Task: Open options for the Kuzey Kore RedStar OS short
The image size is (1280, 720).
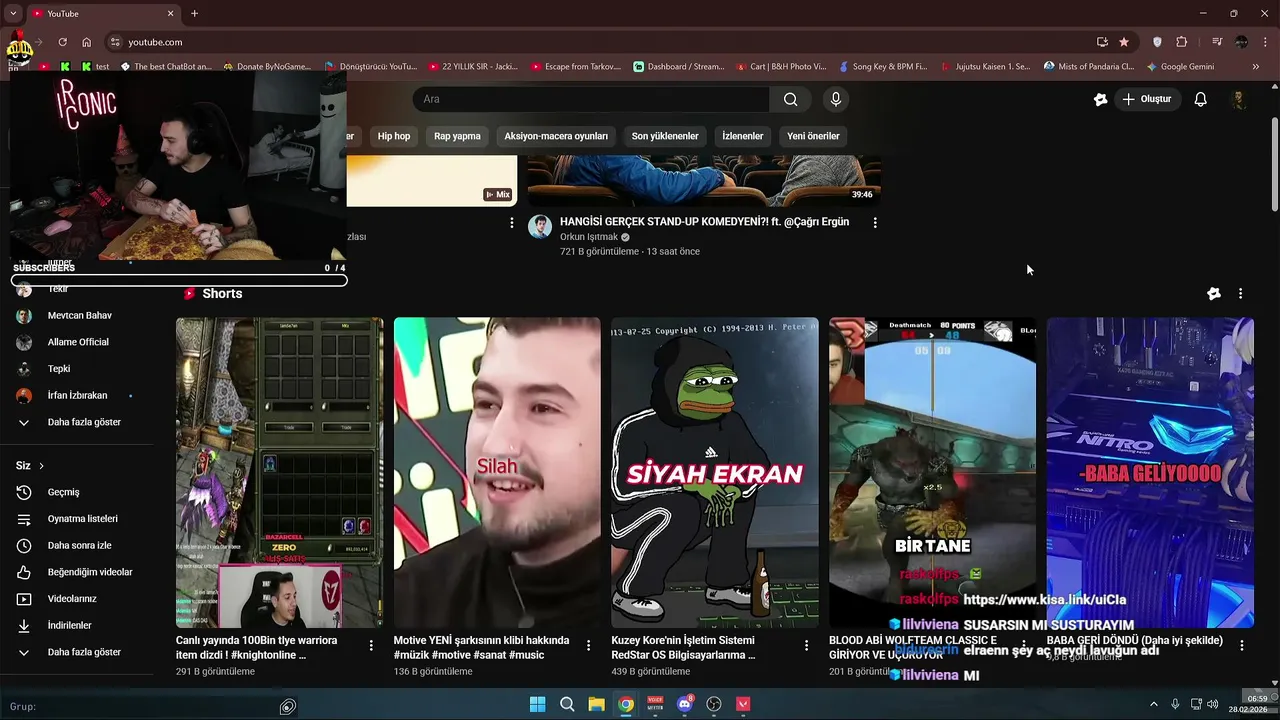Action: (806, 646)
